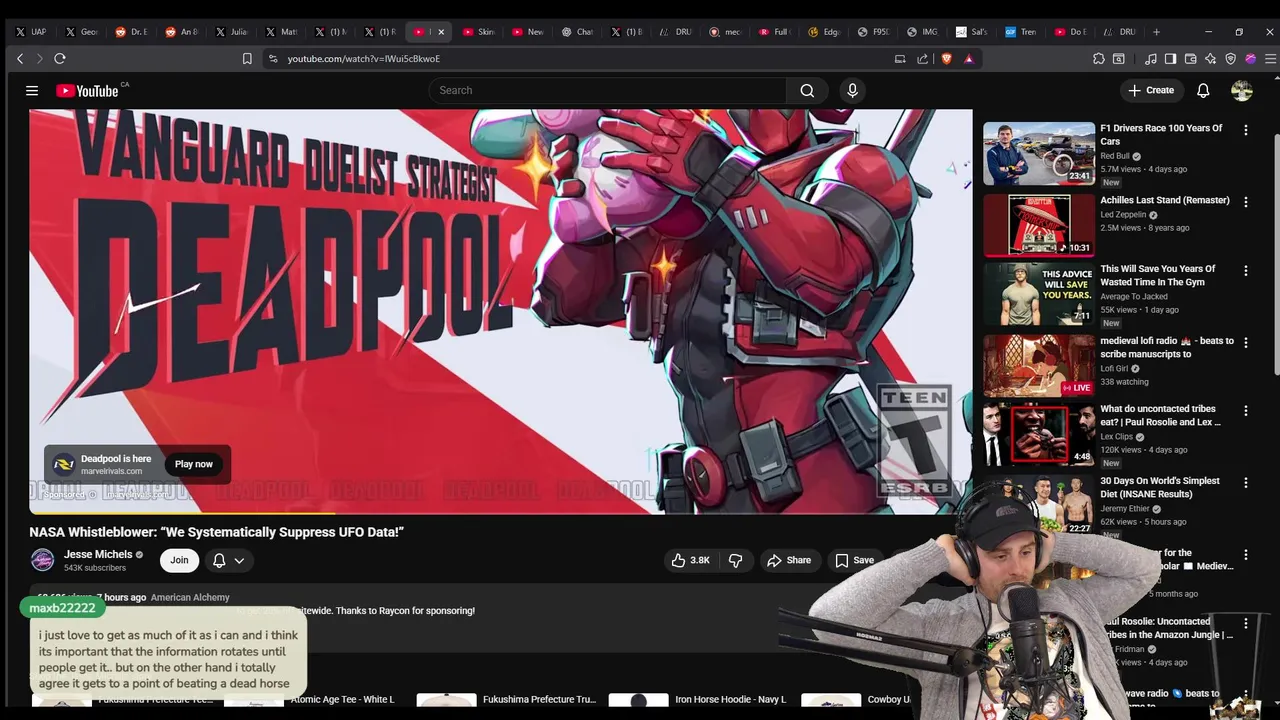Open the account avatar menu
Screen dimensions: 1280x720
click(x=1242, y=91)
